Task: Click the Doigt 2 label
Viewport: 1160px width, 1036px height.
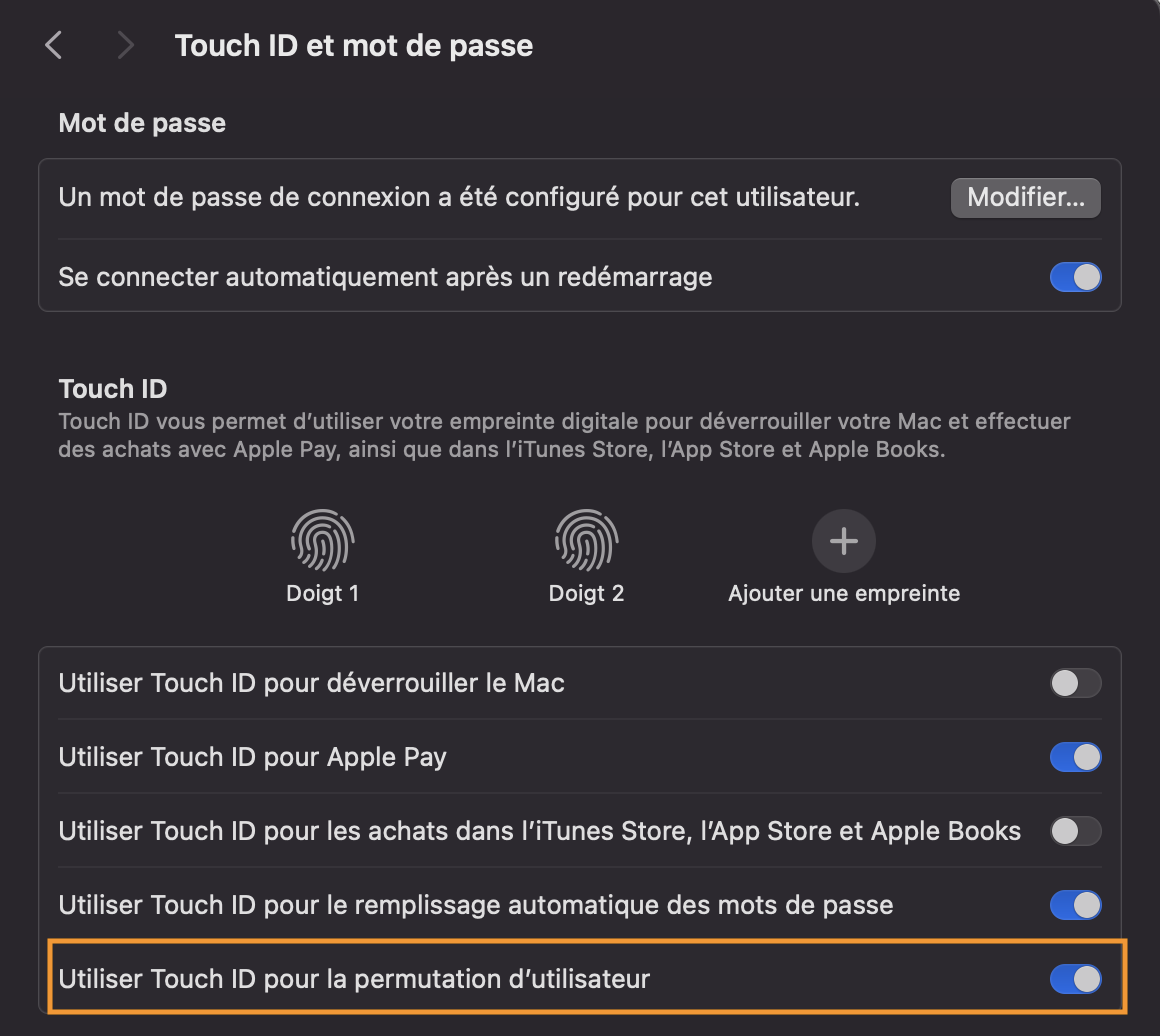Action: coord(586,593)
